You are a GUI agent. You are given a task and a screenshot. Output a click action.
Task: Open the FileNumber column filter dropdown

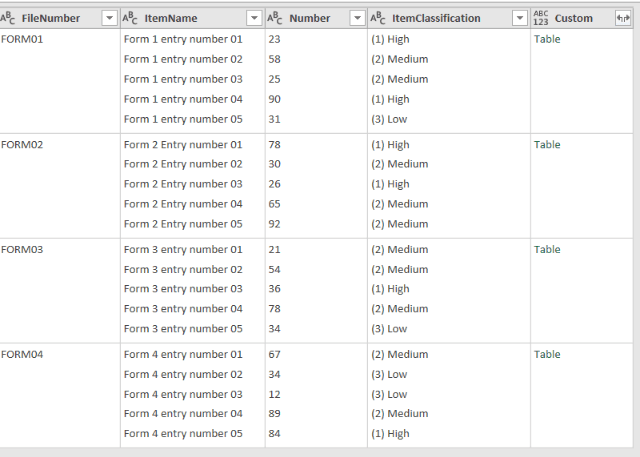coord(109,18)
